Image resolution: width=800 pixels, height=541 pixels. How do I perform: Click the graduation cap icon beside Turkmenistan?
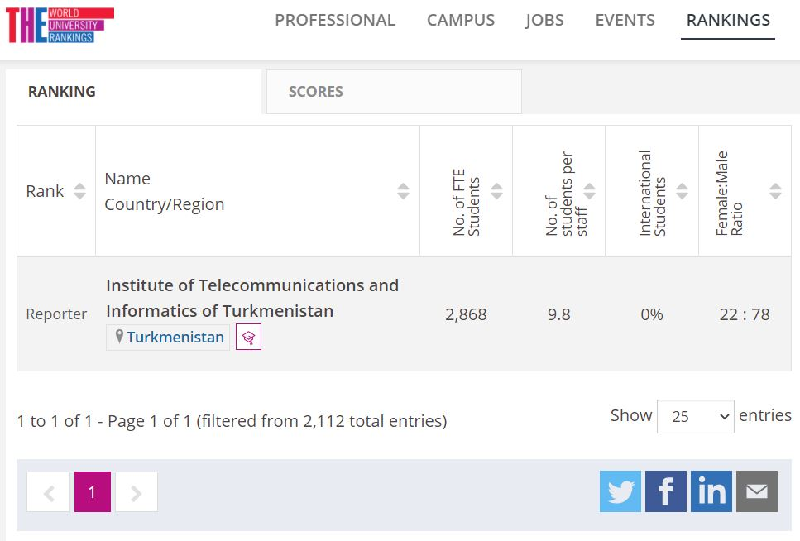[x=248, y=338]
